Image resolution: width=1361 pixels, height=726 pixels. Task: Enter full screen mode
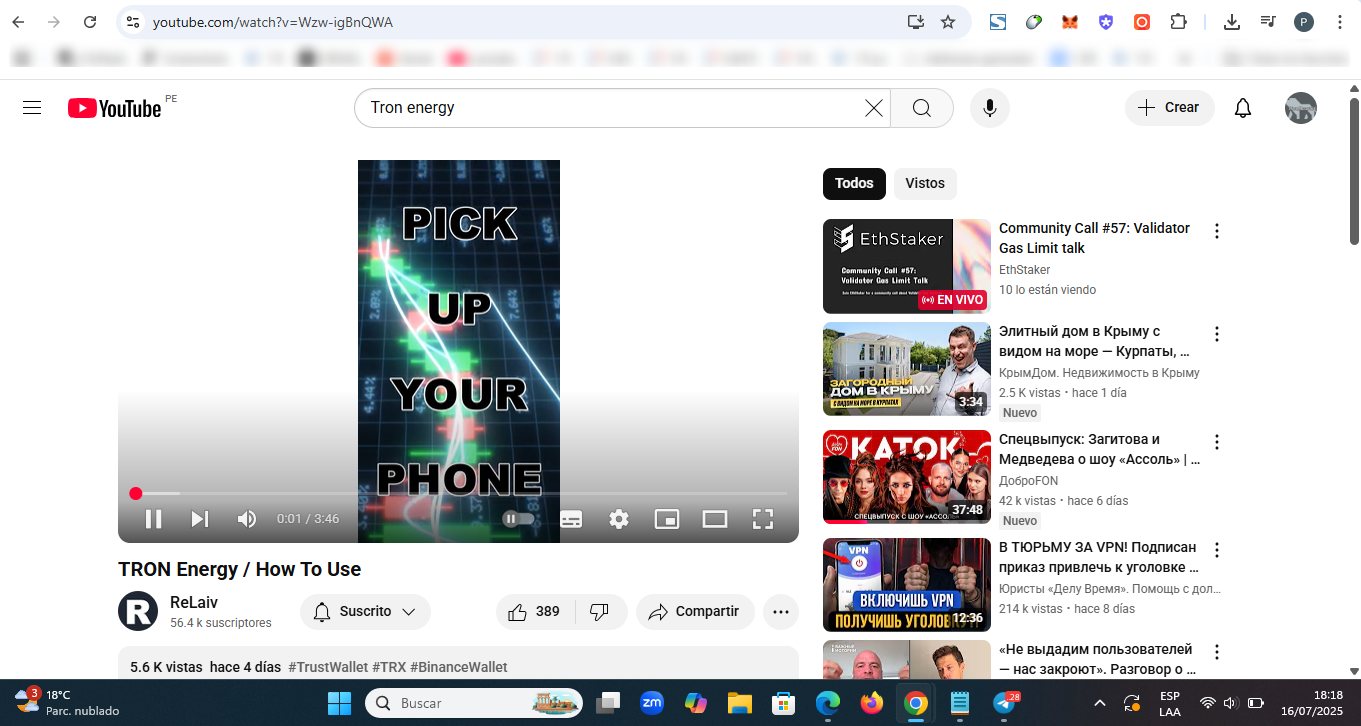pos(763,519)
